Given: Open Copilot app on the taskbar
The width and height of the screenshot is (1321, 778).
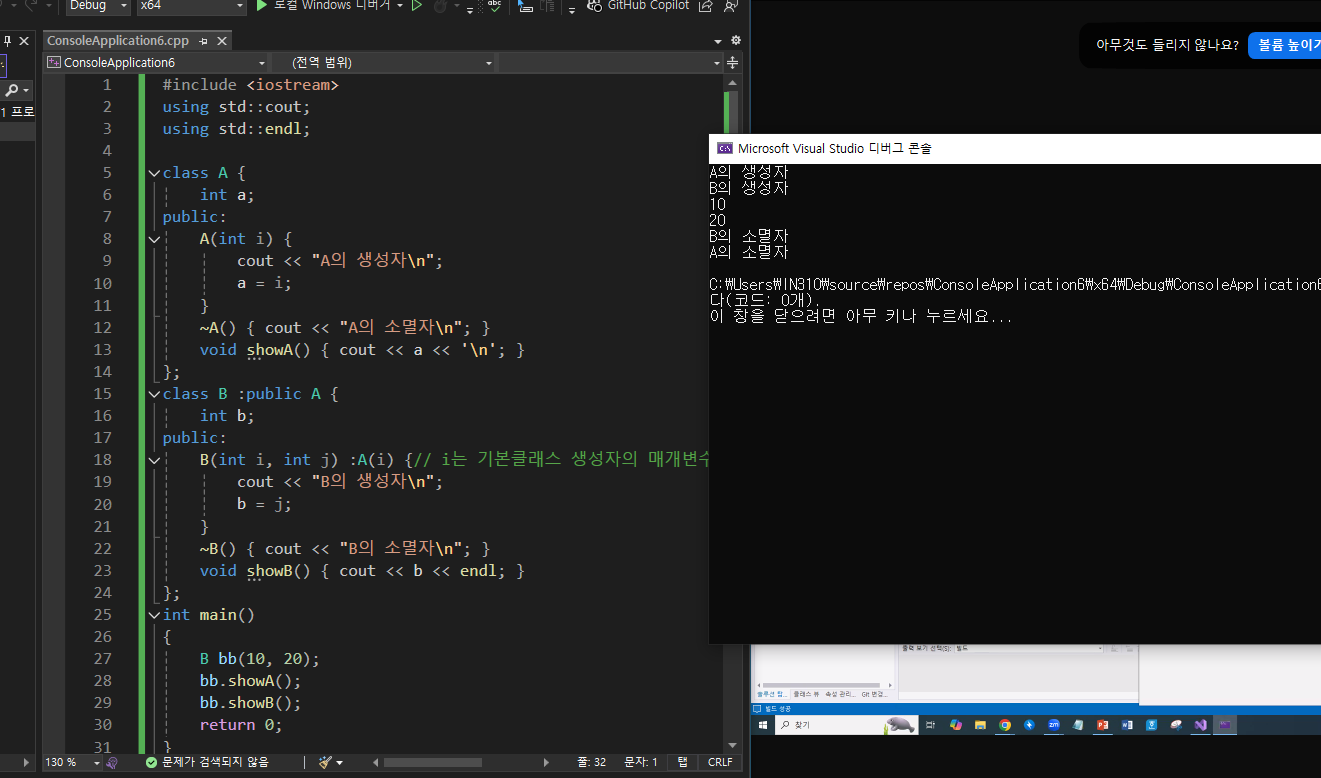Looking at the screenshot, I should (x=956, y=725).
